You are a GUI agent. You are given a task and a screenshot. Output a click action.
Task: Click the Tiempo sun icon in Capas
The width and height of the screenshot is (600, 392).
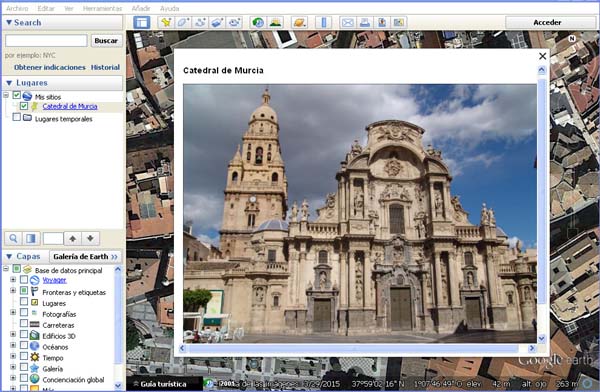click(x=35, y=358)
